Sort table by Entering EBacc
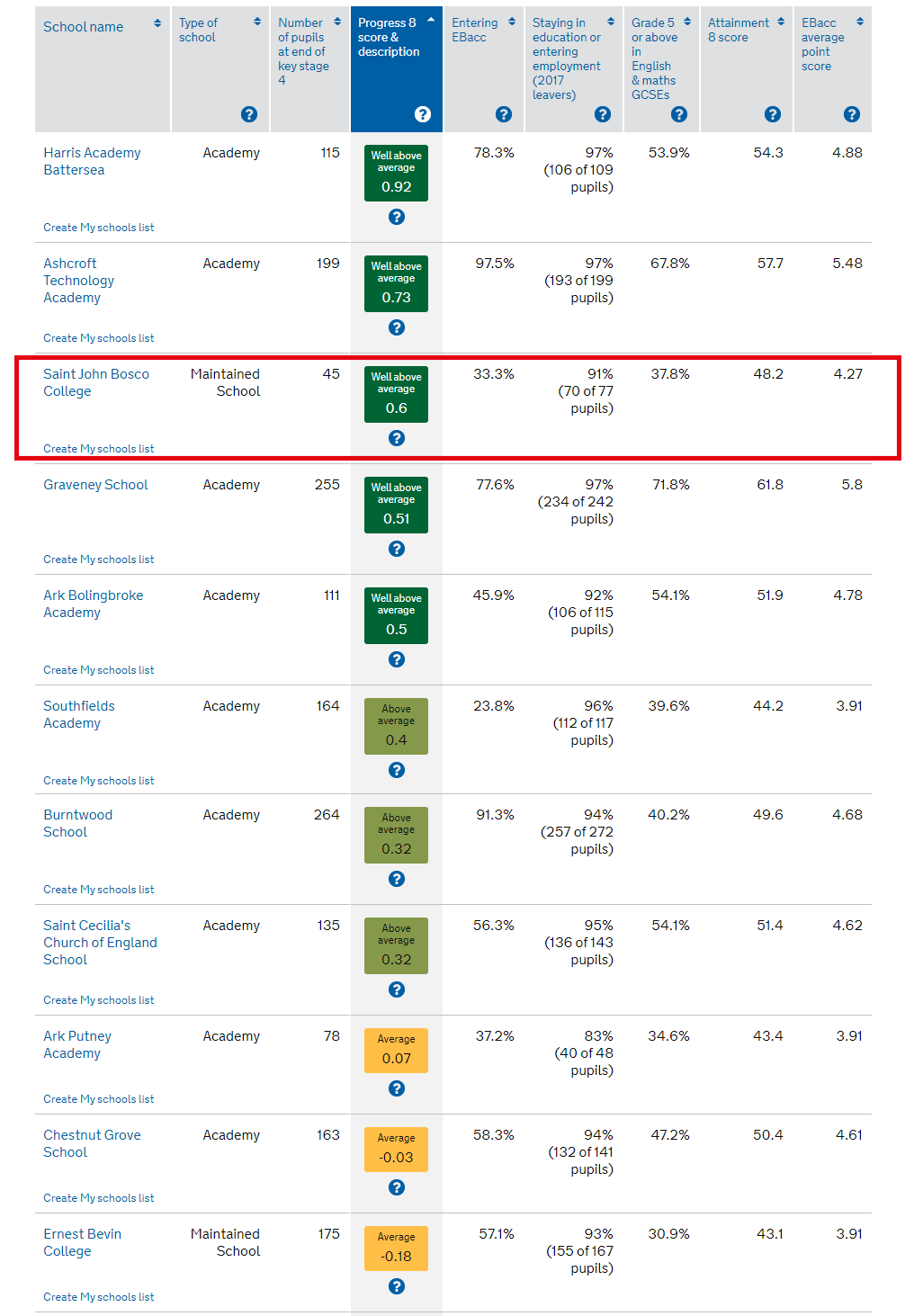The width and height of the screenshot is (914, 1316). click(512, 22)
